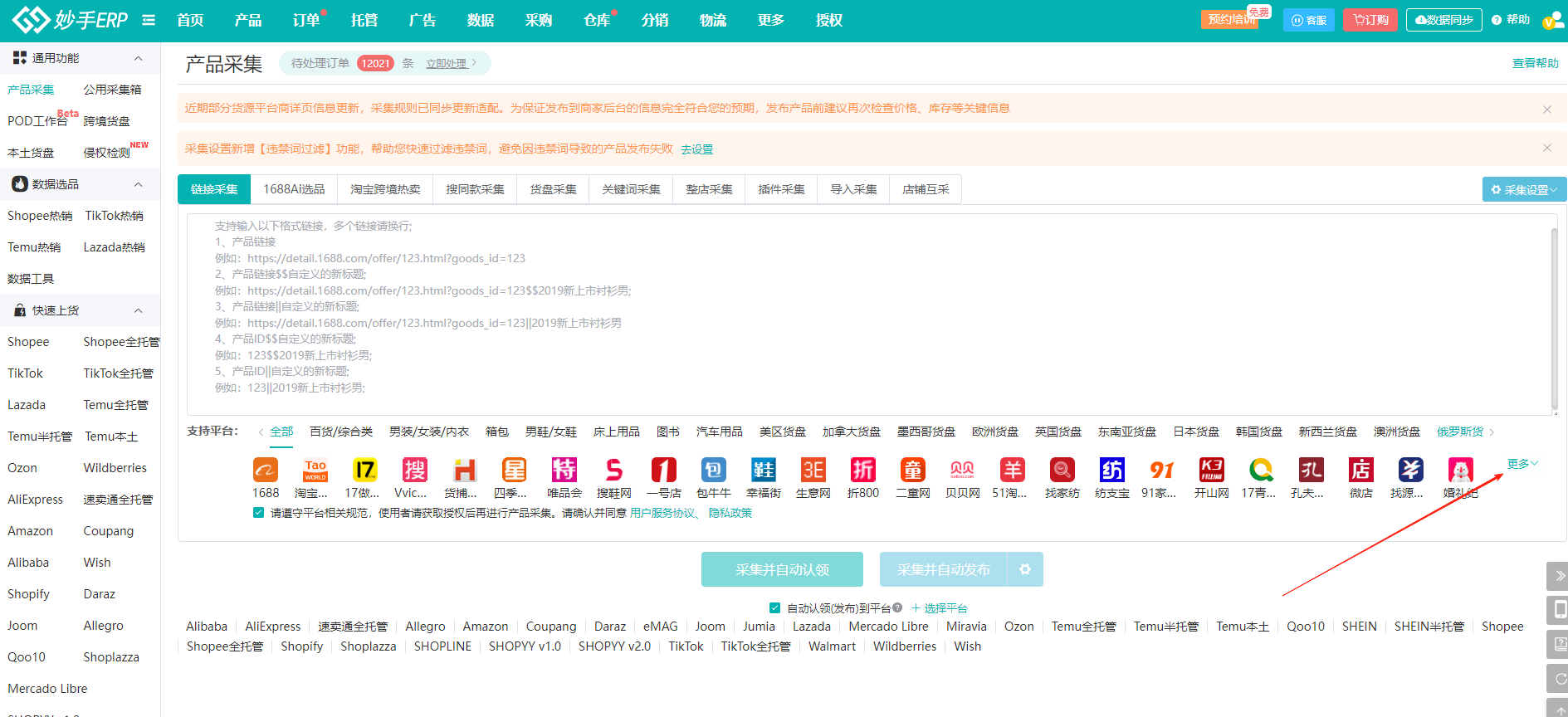Open the 用户服务协议 link
1568x717 pixels.
[x=662, y=513]
